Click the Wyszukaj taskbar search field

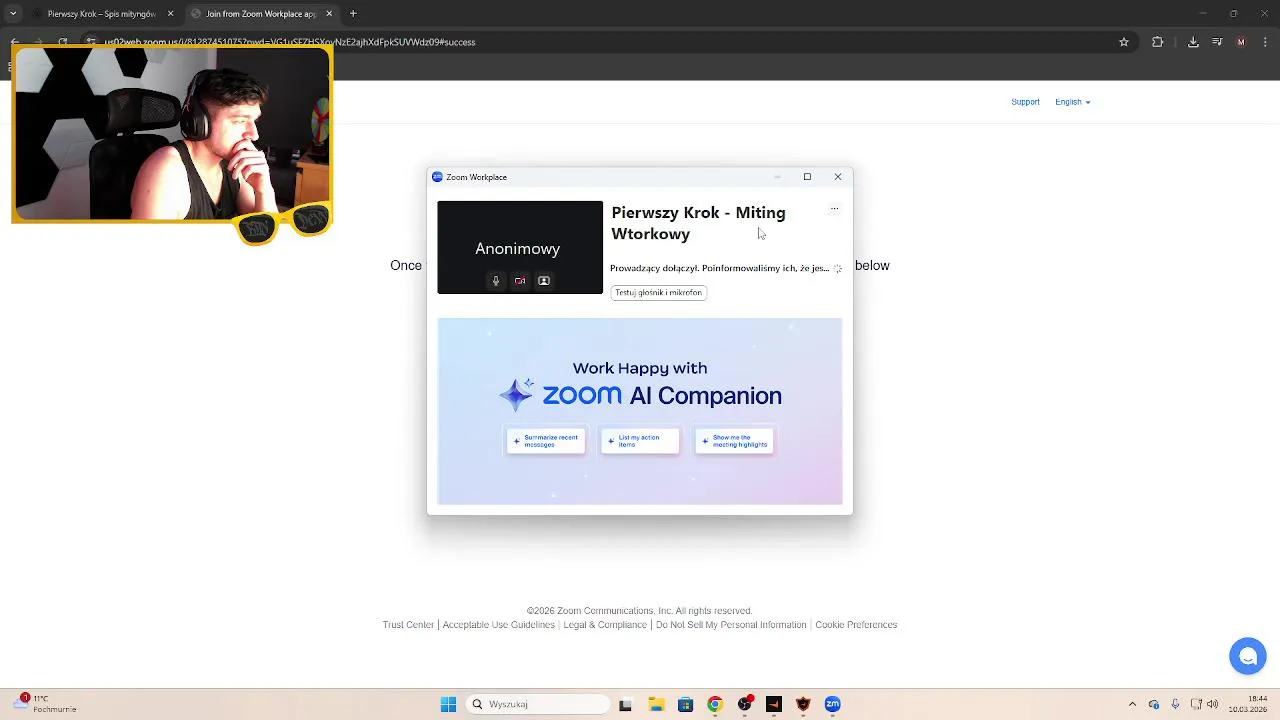(539, 704)
